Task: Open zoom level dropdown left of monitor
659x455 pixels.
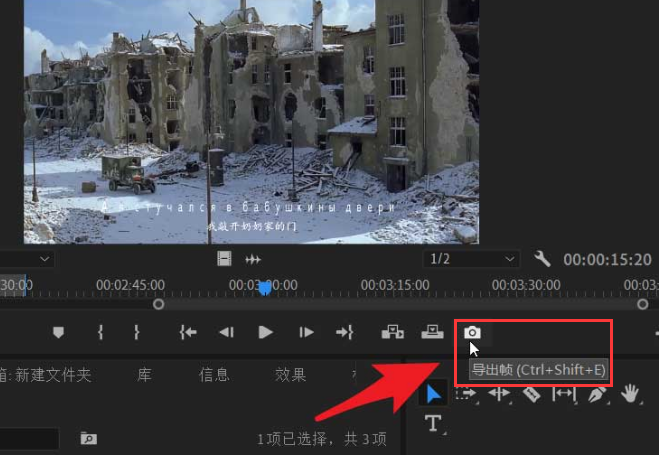Action: [x=25, y=259]
